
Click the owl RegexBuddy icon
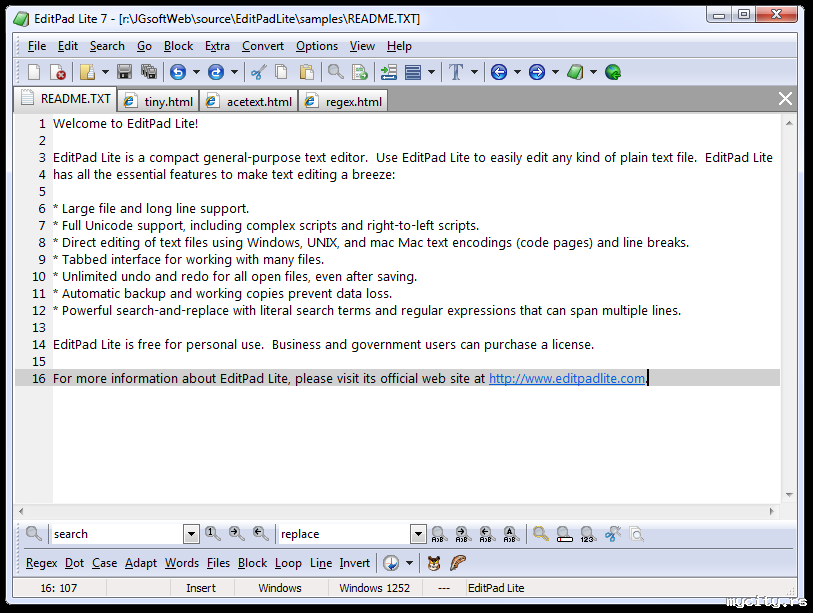coord(434,563)
